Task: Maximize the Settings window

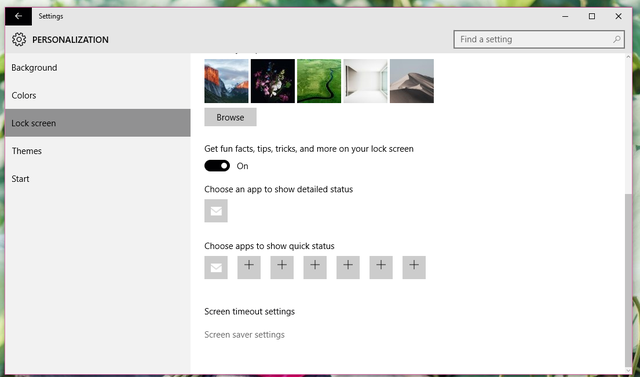Action: 592,16
